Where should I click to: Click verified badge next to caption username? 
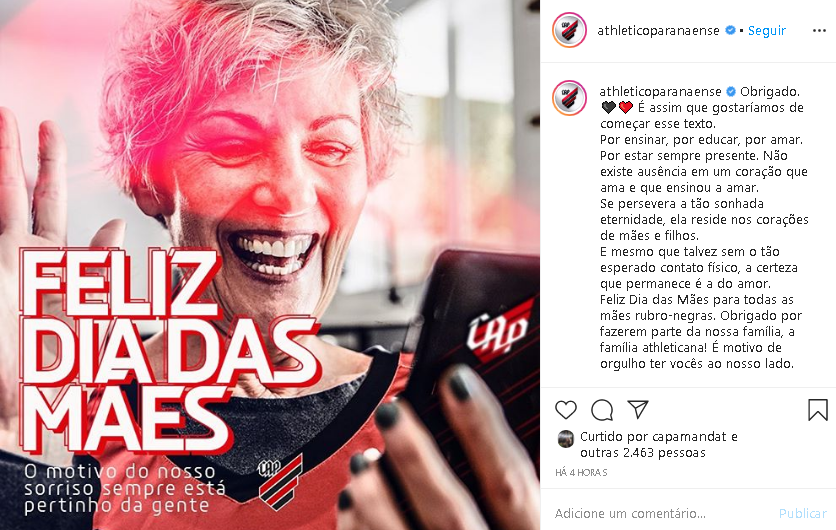[732, 92]
